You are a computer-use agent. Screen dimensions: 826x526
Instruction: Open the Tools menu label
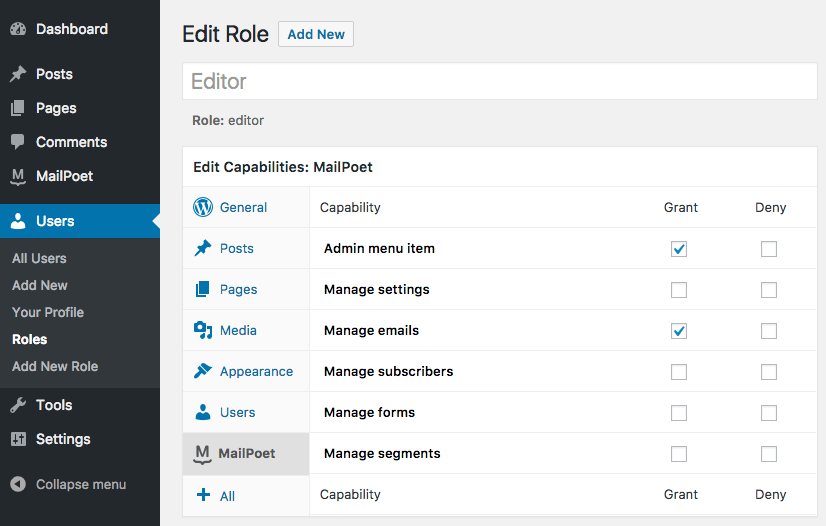pos(54,405)
